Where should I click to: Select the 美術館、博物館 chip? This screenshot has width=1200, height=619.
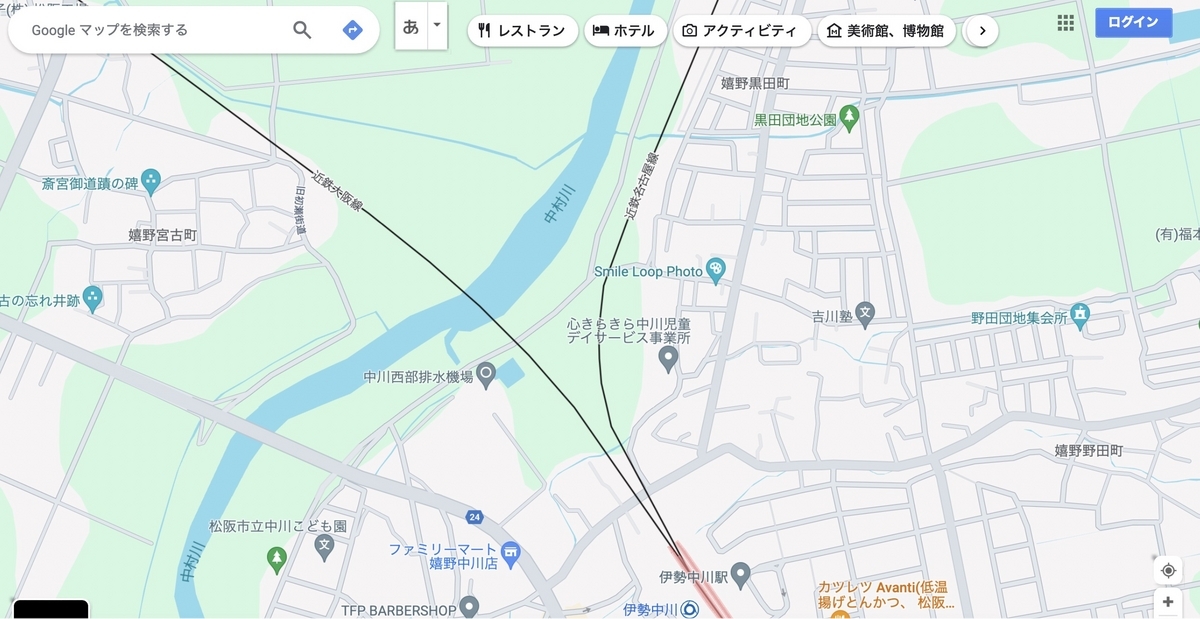(887, 31)
